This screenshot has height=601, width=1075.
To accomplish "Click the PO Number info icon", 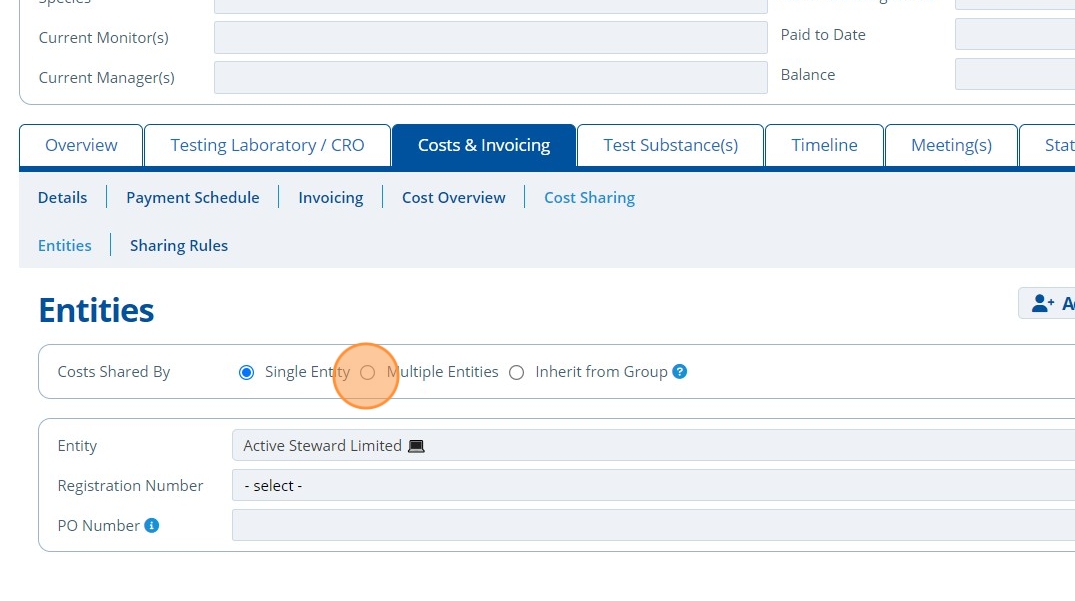I will point(152,525).
